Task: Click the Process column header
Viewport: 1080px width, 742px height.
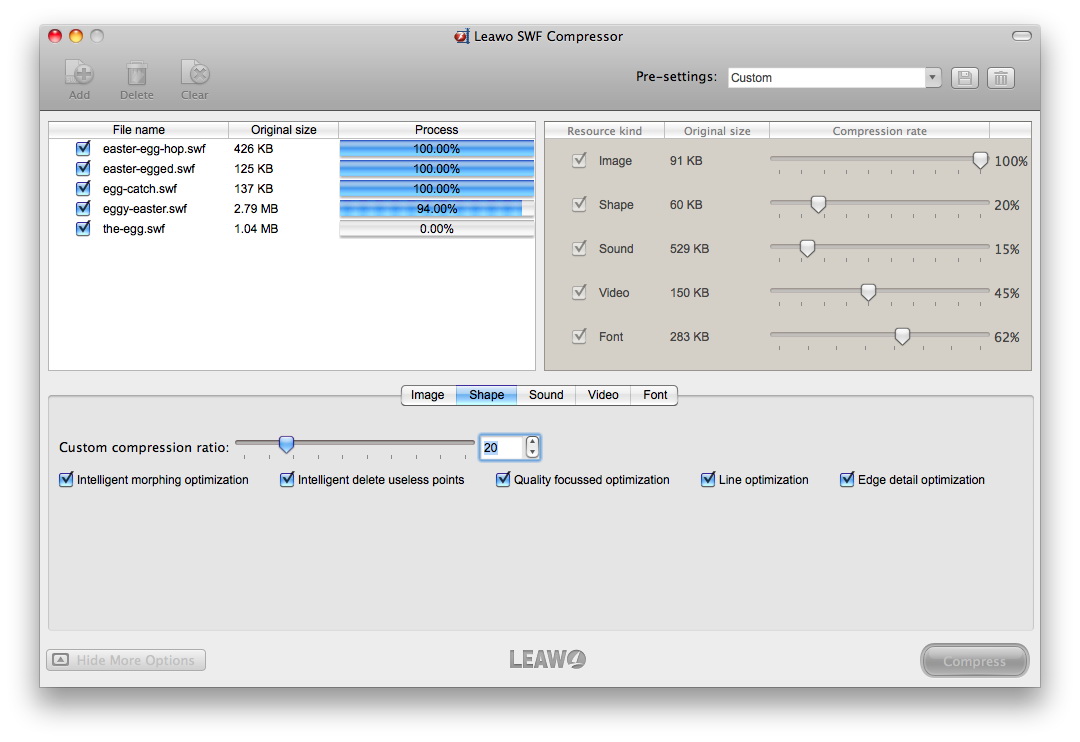Action: pyautogui.click(x=437, y=130)
